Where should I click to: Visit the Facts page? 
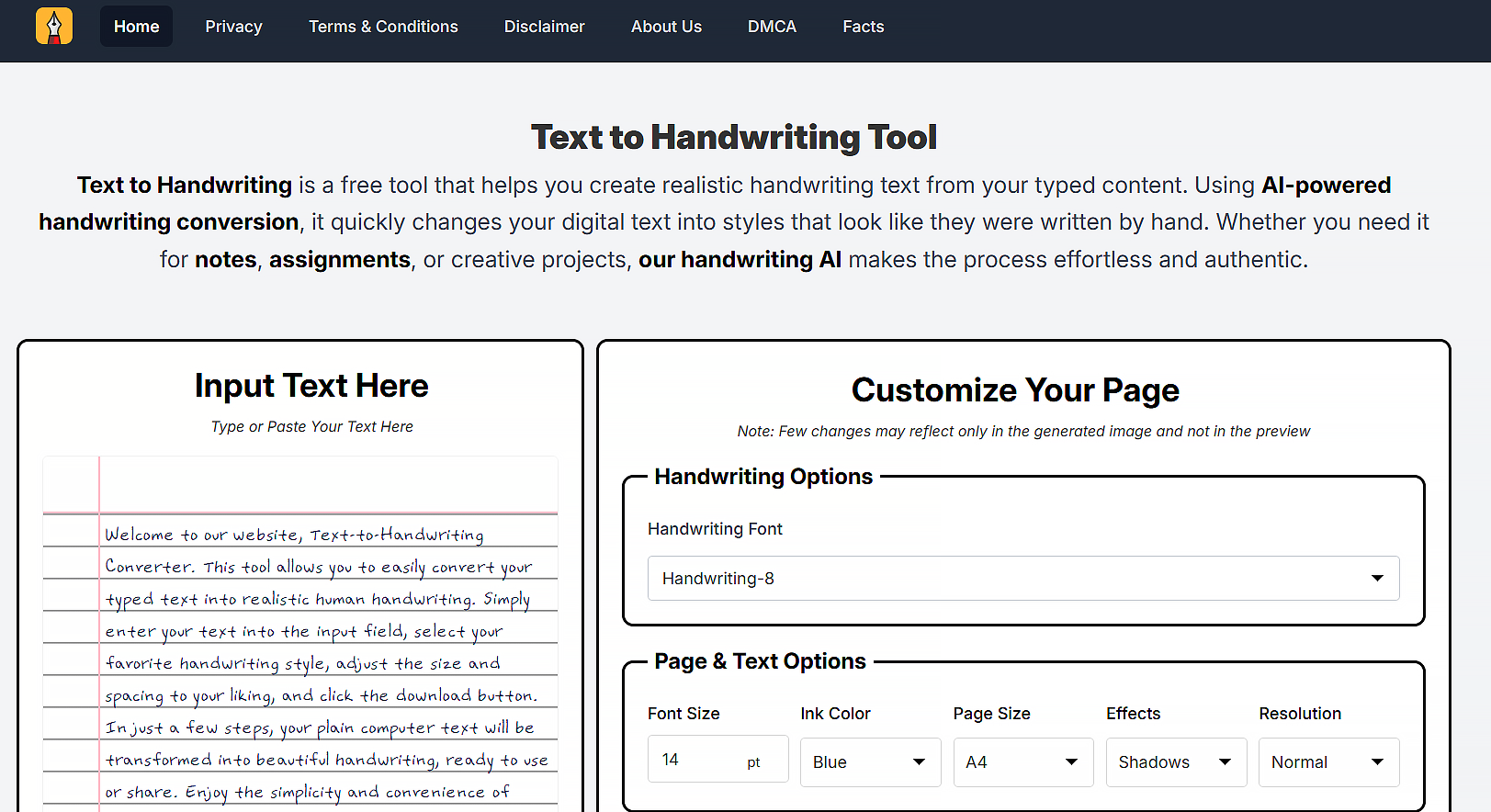pos(863,27)
